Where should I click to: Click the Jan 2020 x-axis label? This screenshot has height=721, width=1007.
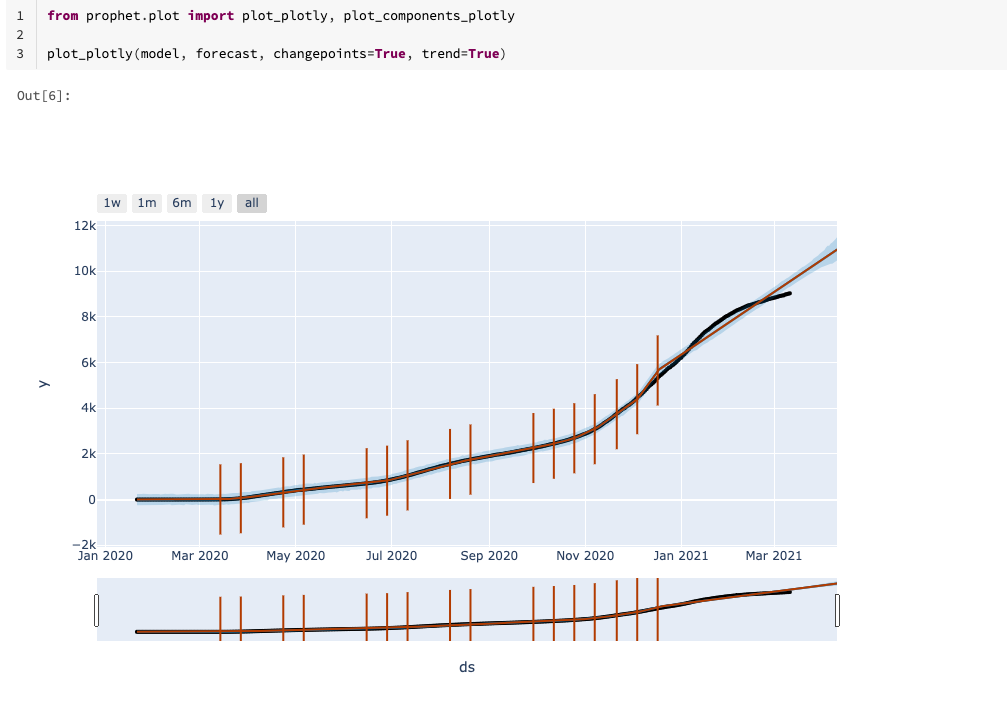(x=105, y=556)
